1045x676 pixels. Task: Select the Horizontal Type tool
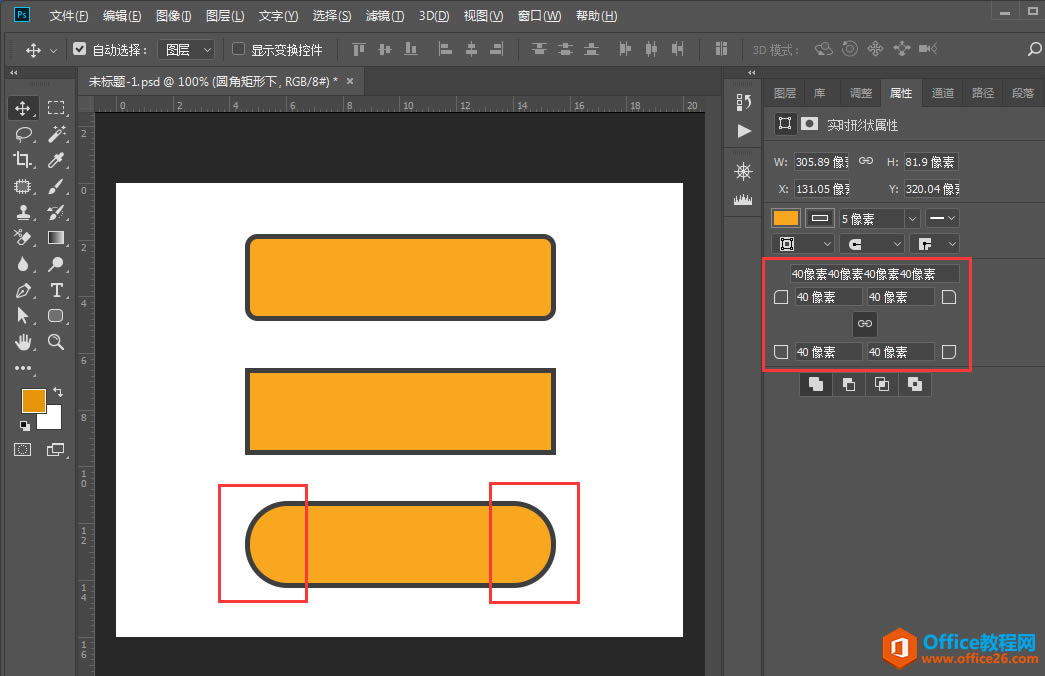pos(56,290)
